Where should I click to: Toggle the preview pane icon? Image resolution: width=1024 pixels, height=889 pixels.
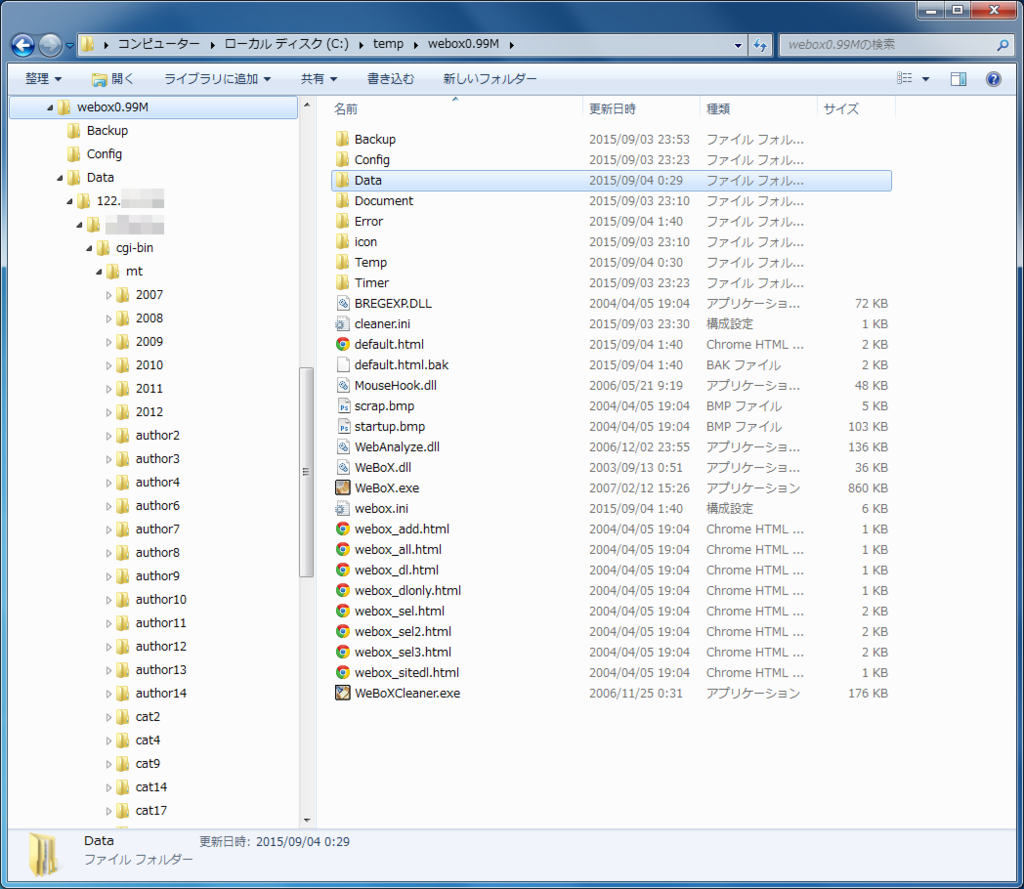pyautogui.click(x=958, y=79)
